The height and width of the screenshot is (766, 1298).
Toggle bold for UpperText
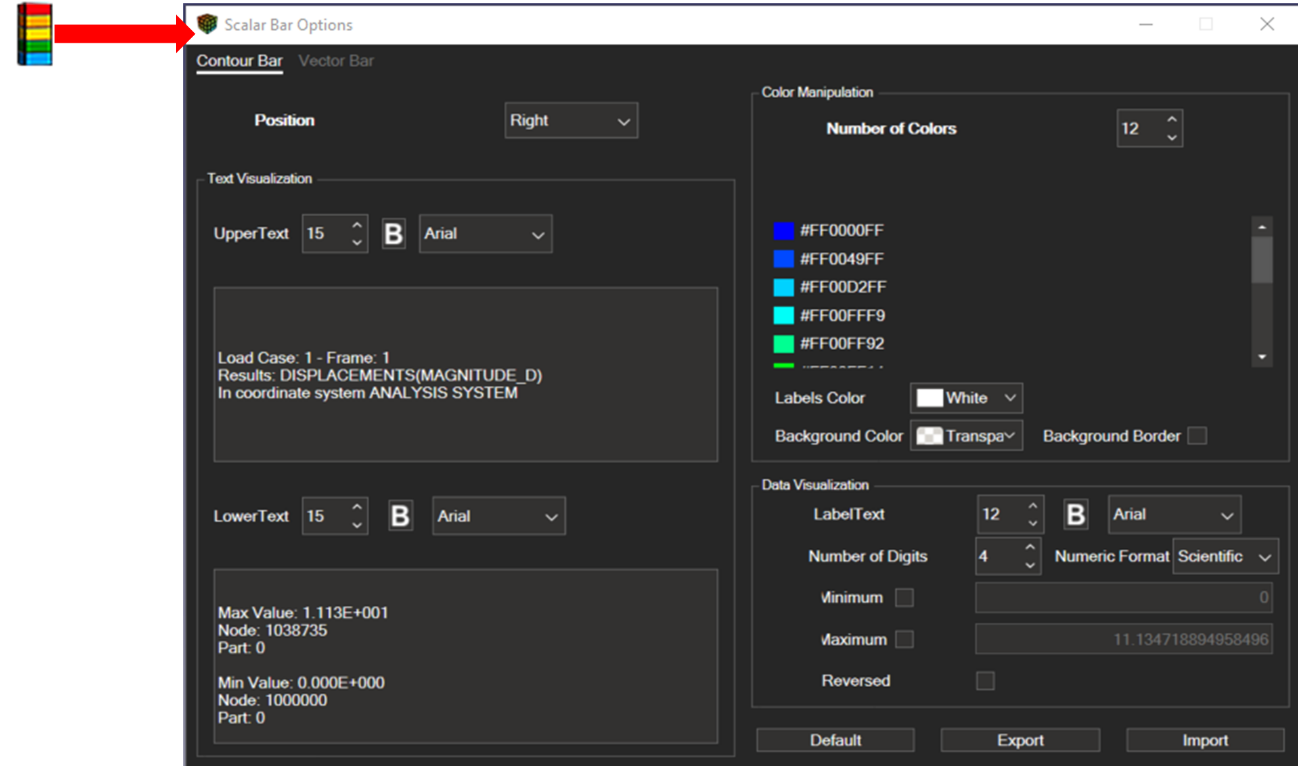point(394,234)
